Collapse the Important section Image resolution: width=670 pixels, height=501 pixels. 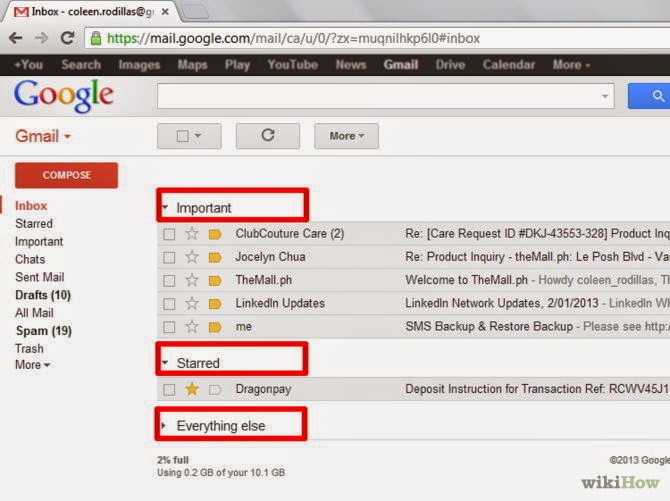click(x=165, y=207)
